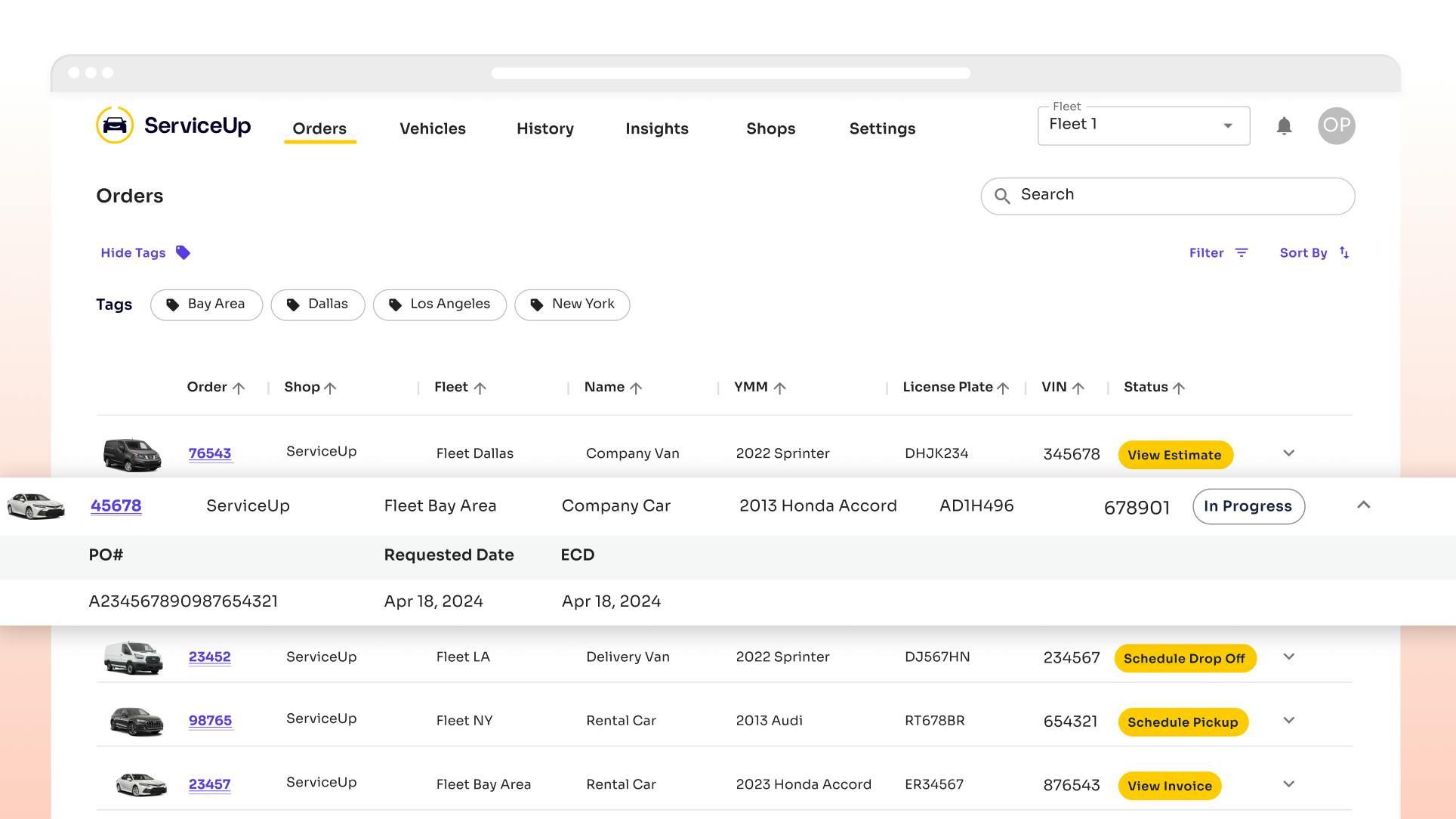The height and width of the screenshot is (819, 1456).
Task: Click the Schedule Pickup button
Action: [1183, 722]
